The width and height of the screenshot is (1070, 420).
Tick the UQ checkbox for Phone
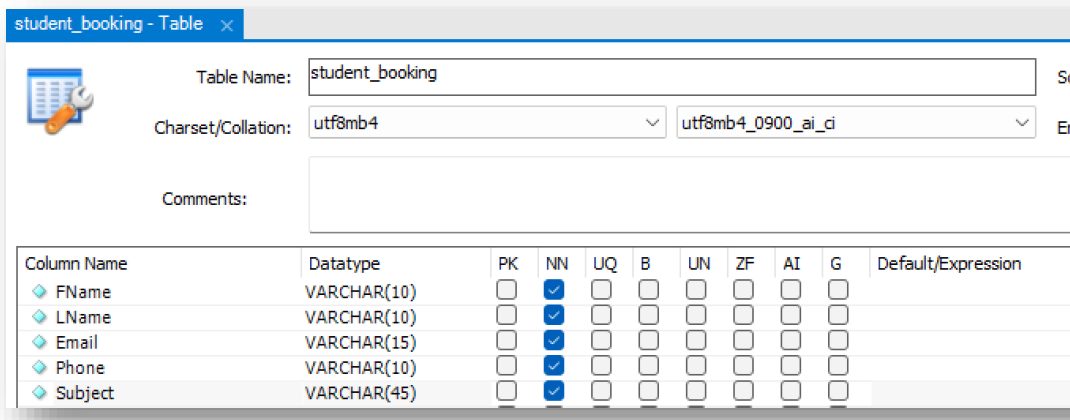601,366
